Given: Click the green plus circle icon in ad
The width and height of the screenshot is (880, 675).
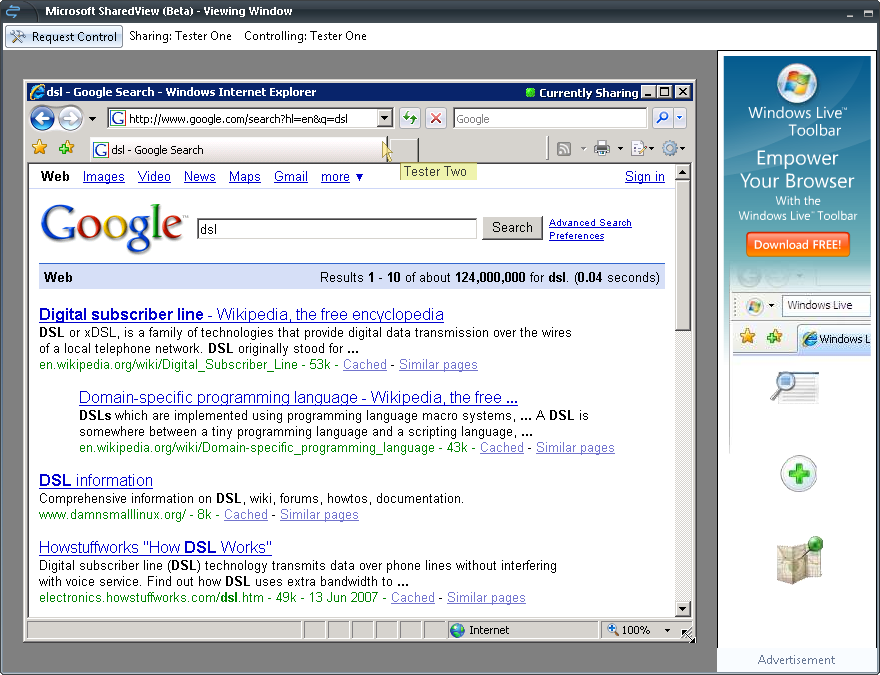Looking at the screenshot, I should (798, 474).
